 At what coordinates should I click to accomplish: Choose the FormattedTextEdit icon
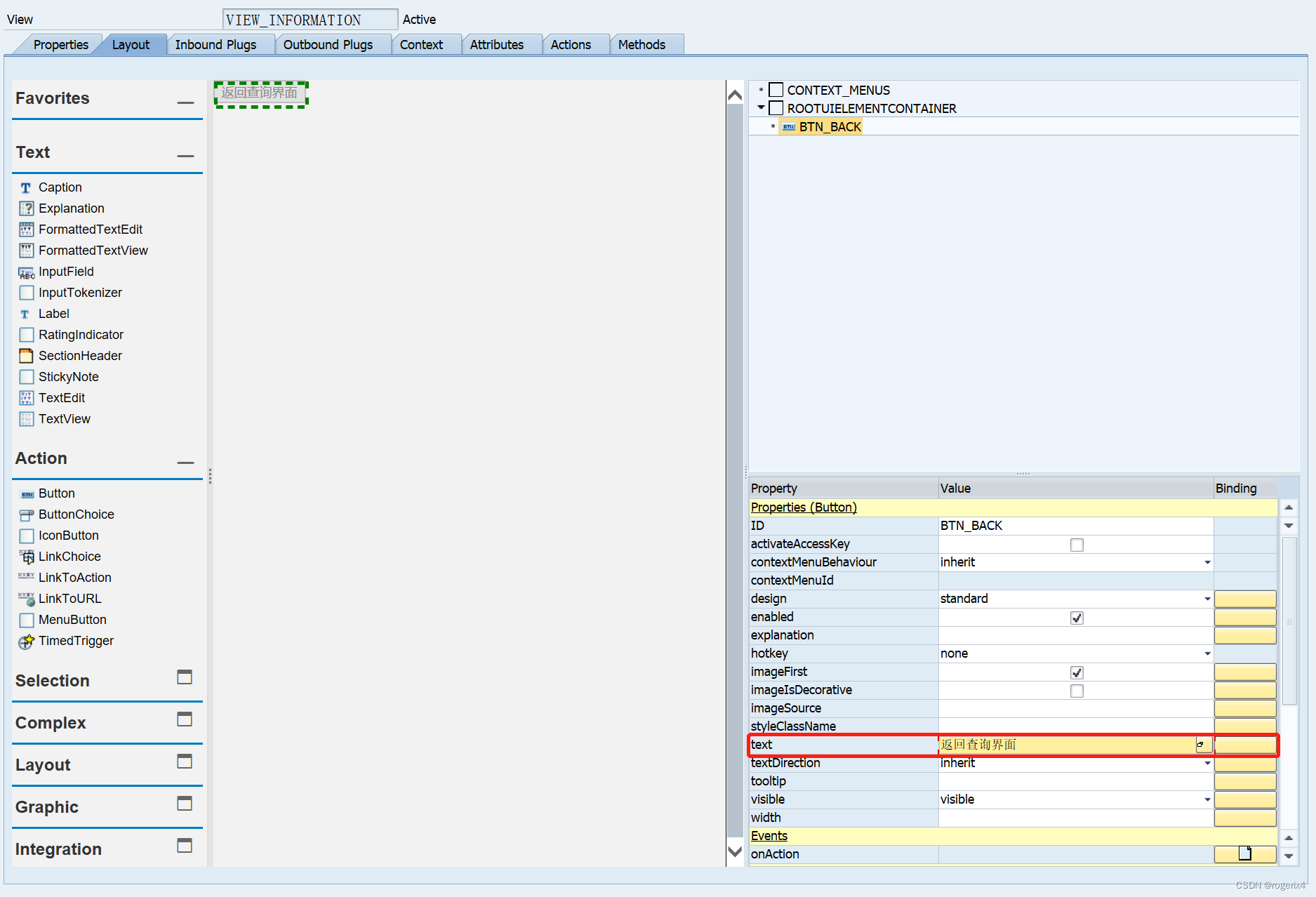[26, 230]
